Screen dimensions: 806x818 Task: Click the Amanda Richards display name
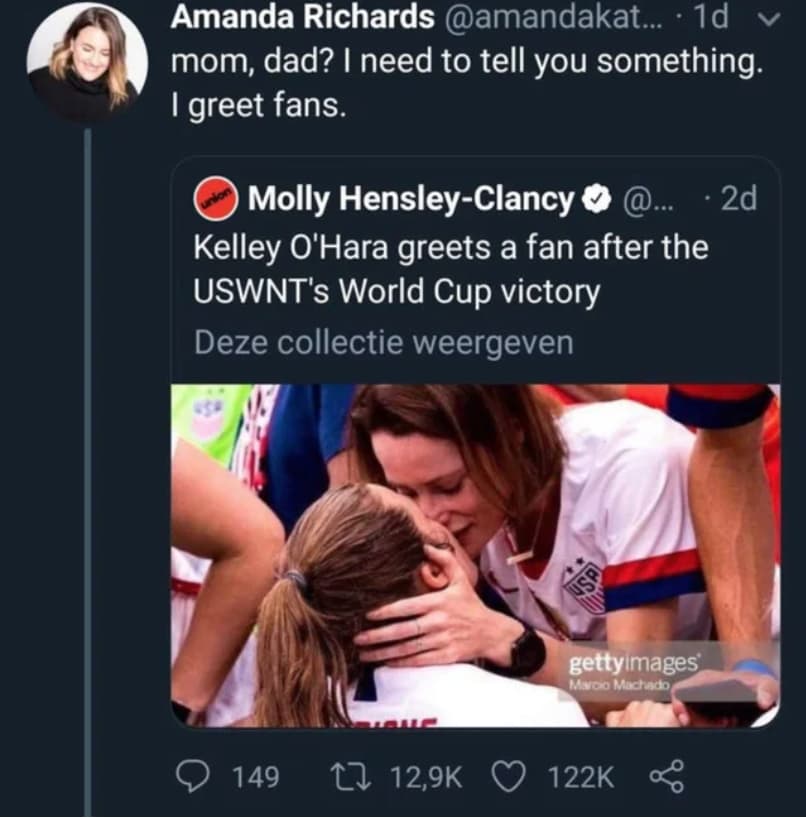tap(303, 17)
